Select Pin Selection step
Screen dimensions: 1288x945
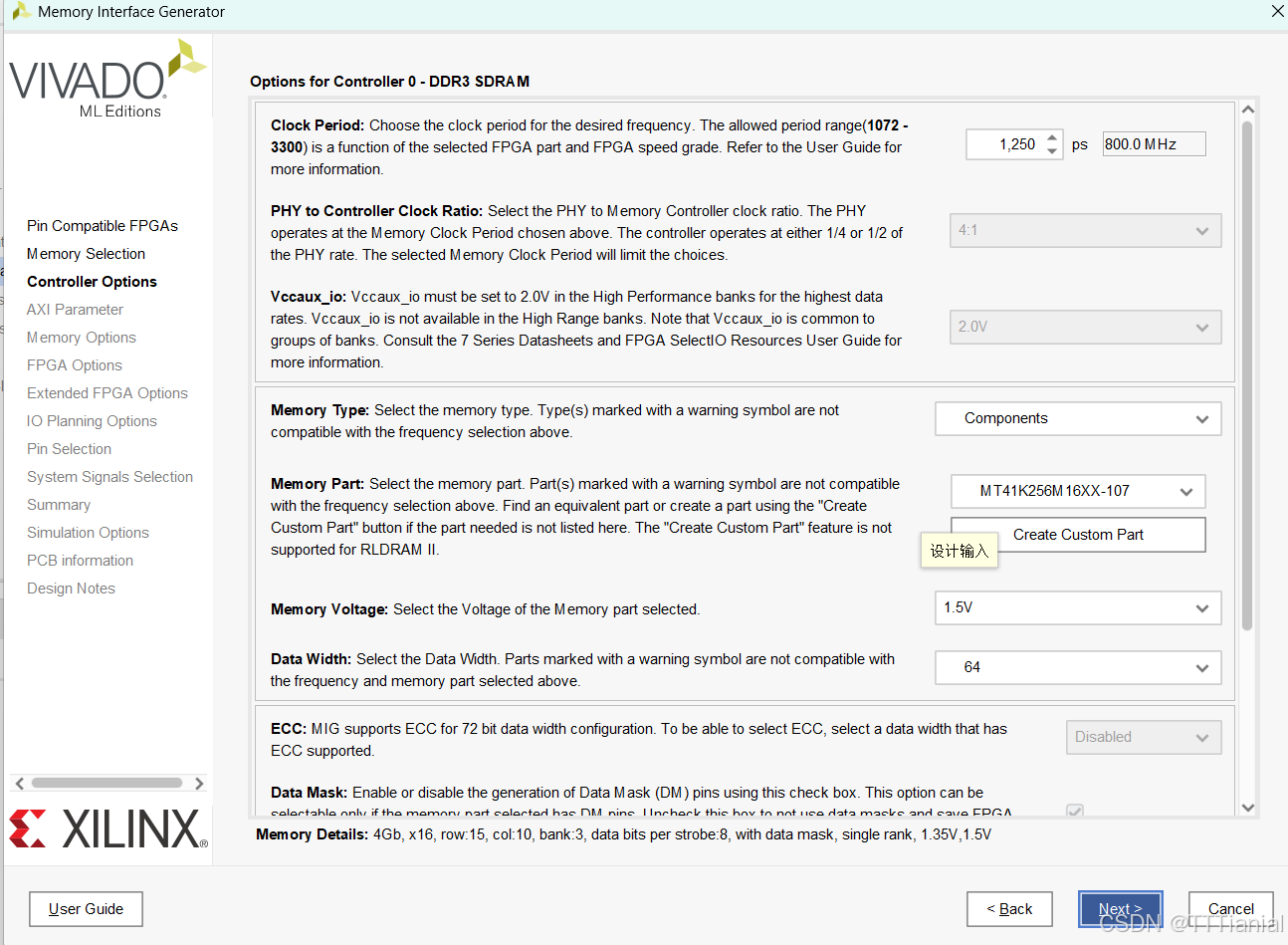pos(69,449)
